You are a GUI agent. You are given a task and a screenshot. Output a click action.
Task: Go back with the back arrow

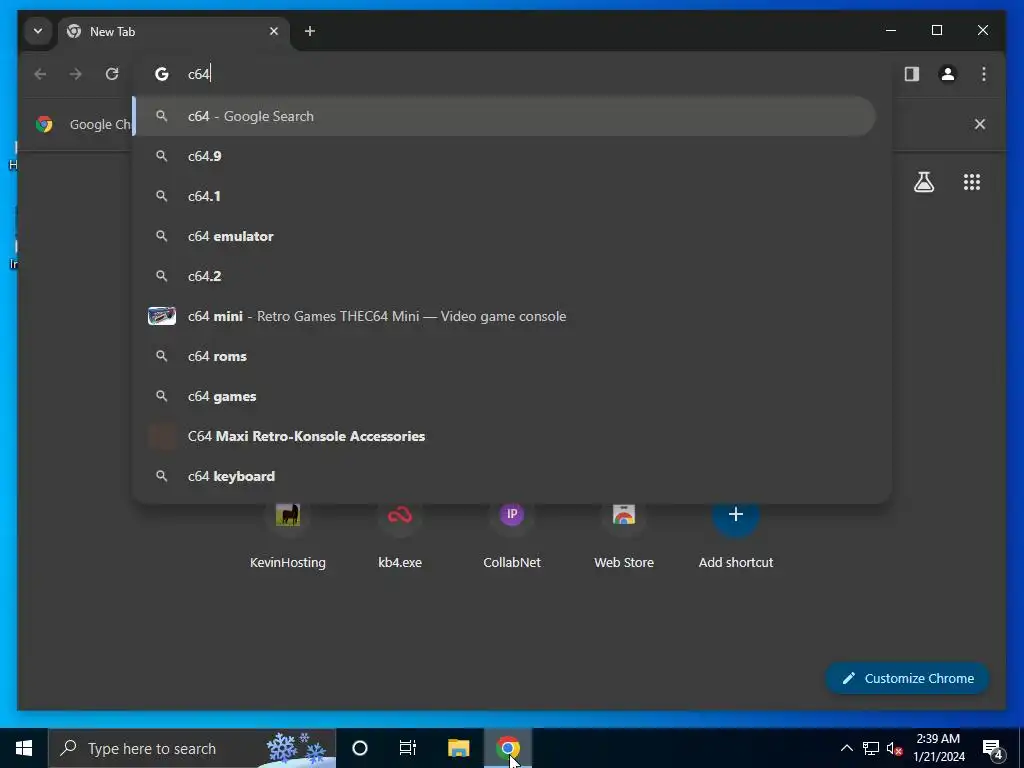[x=40, y=74]
